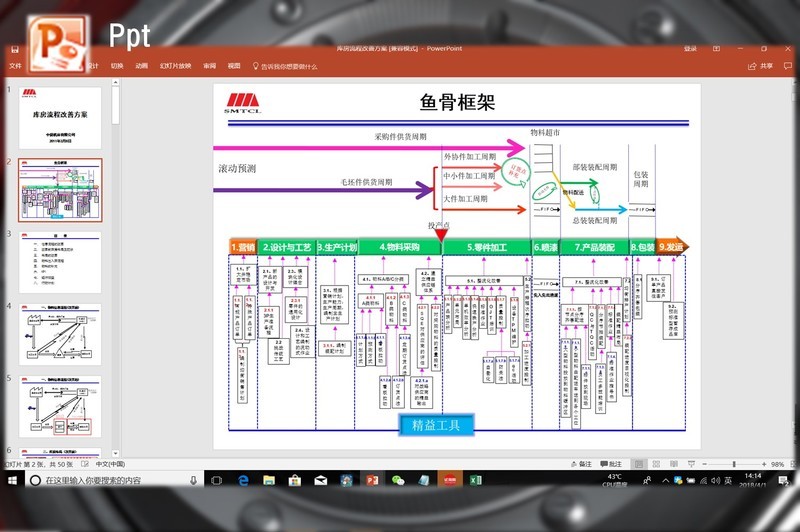Click the 精益工具 button on slide
Screen dimensions: 800x532
[x=436, y=425]
